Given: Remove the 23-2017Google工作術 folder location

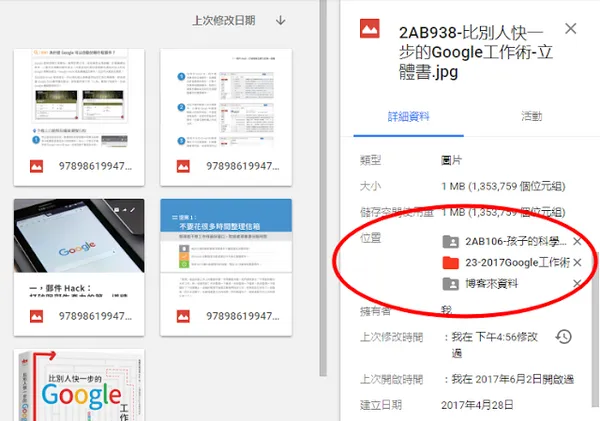Looking at the screenshot, I should tap(577, 263).
